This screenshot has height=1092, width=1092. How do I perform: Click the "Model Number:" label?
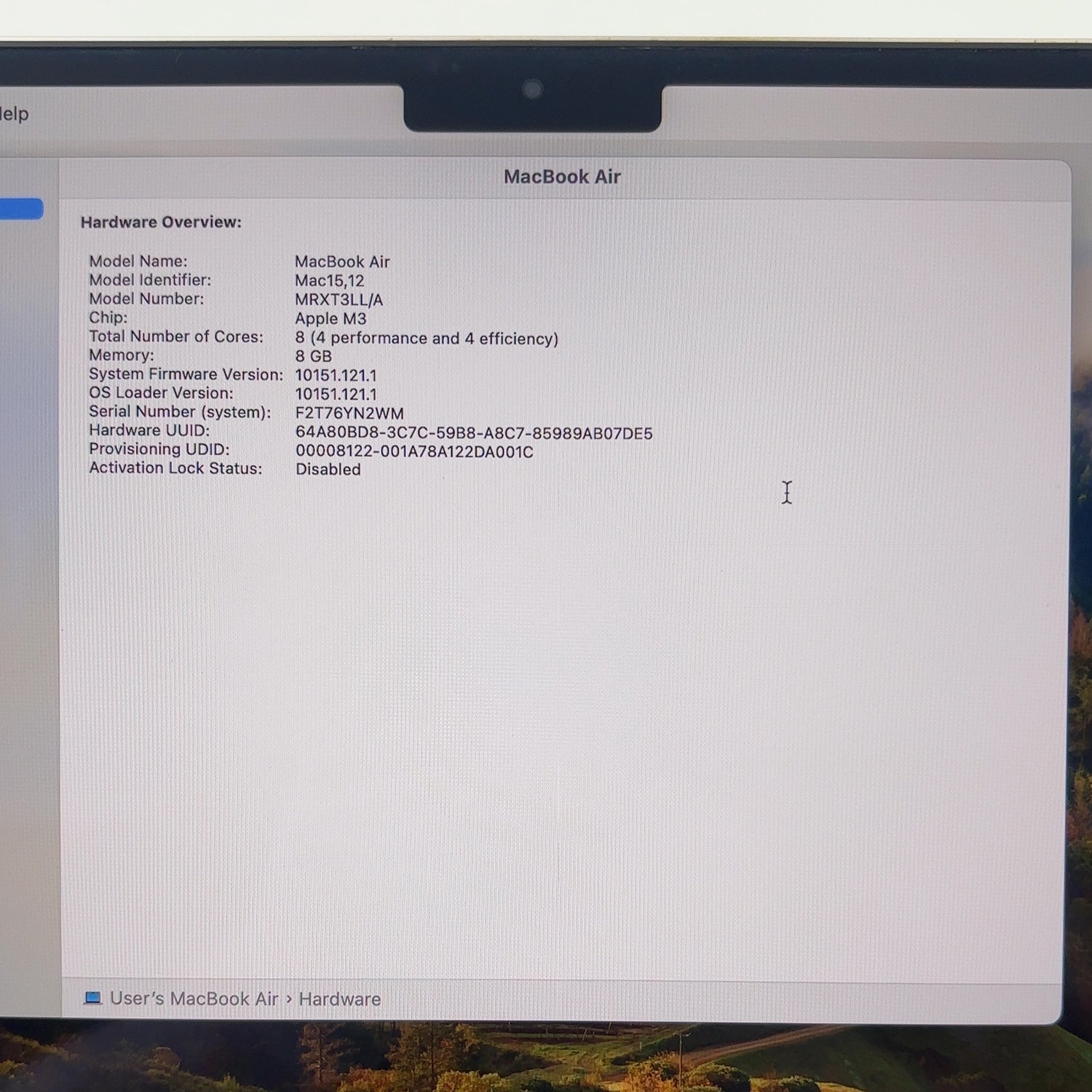(146, 298)
